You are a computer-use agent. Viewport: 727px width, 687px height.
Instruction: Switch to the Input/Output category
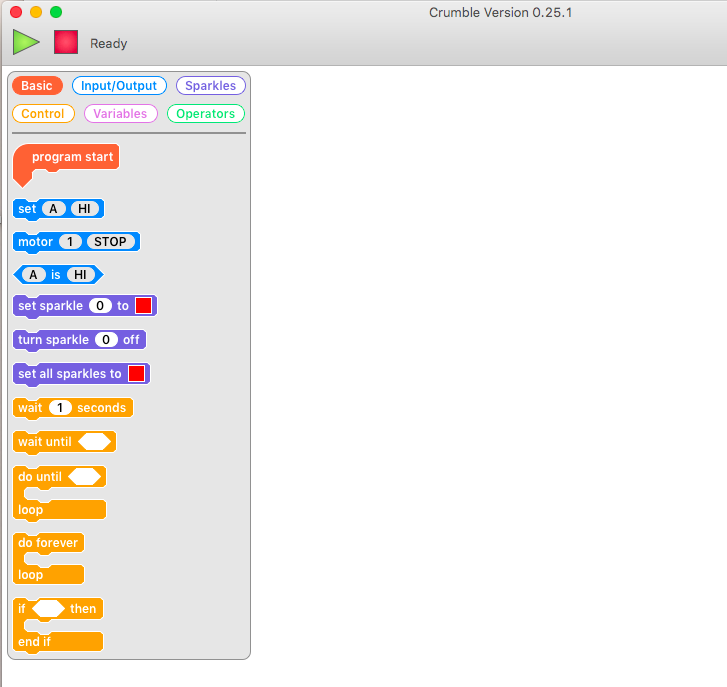pos(119,86)
